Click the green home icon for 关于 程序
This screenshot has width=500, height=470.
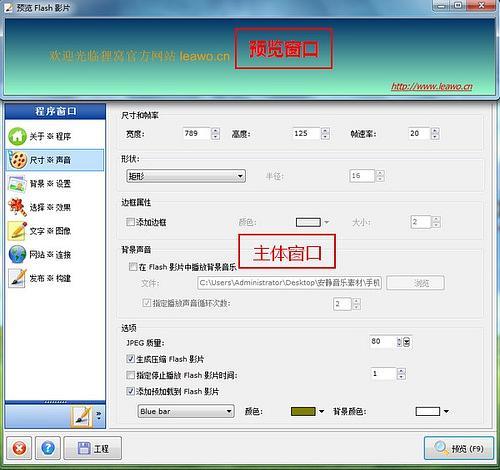[17, 136]
